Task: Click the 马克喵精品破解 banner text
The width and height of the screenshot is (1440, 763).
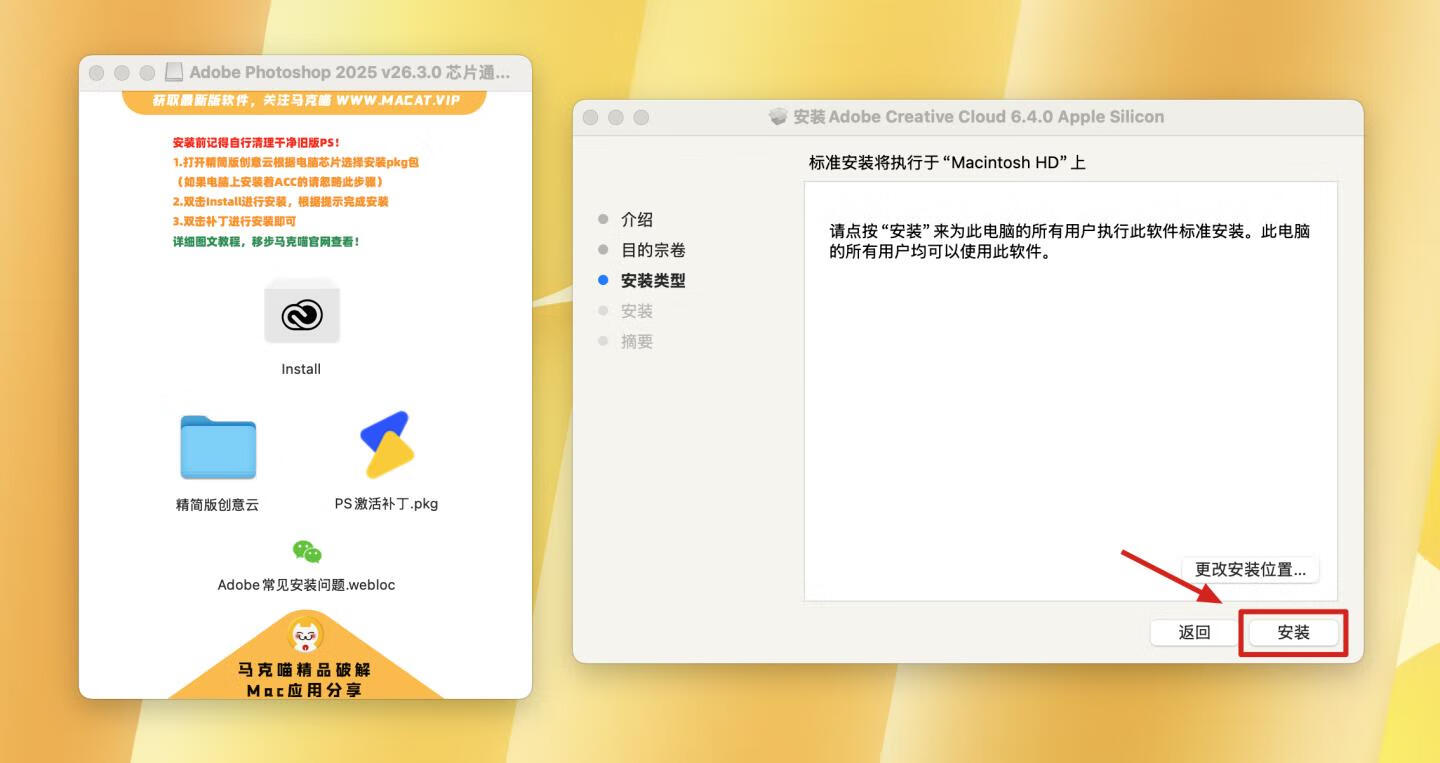Action: tap(304, 669)
